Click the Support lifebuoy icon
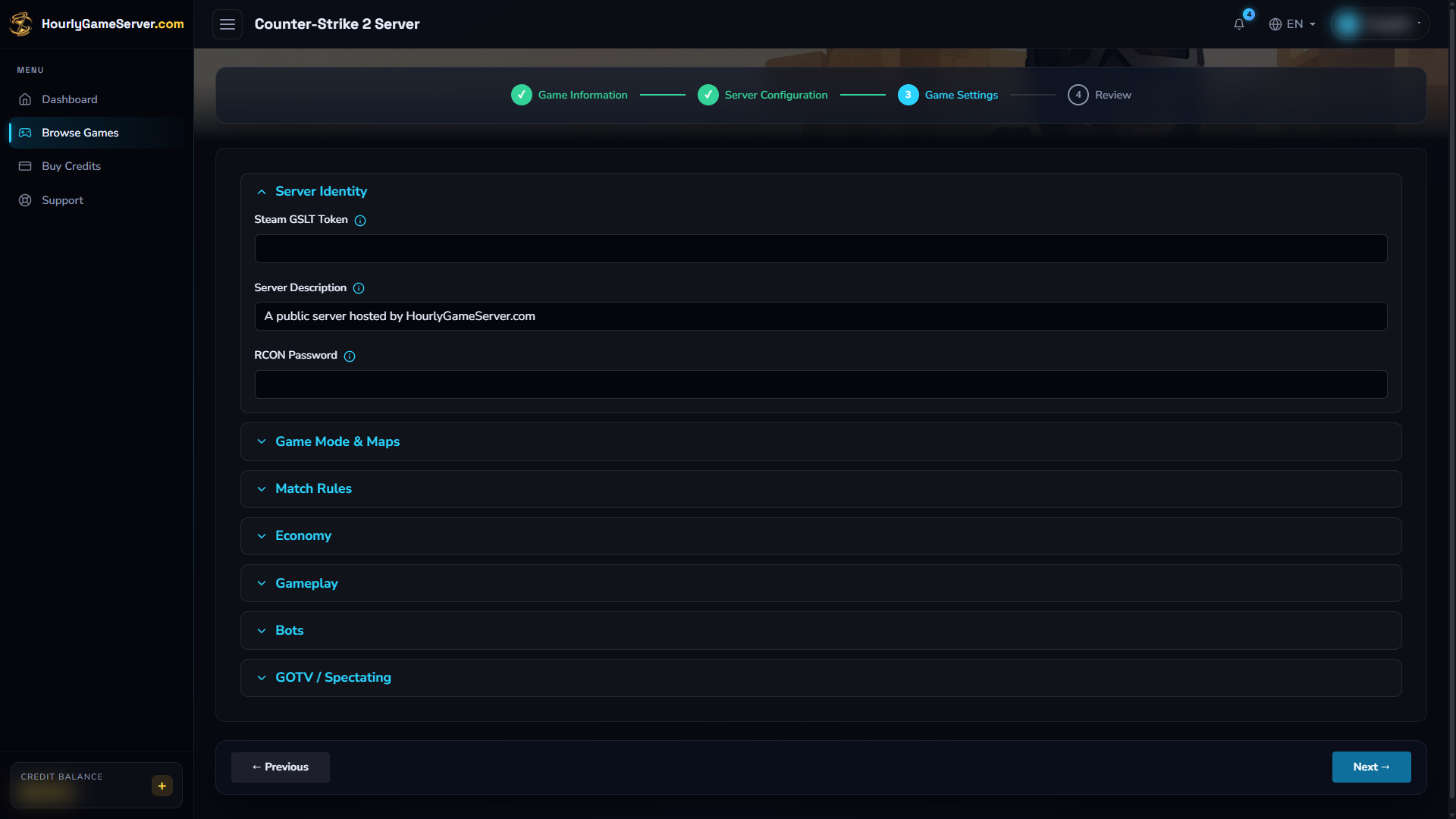This screenshot has height=819, width=1456. coord(25,200)
